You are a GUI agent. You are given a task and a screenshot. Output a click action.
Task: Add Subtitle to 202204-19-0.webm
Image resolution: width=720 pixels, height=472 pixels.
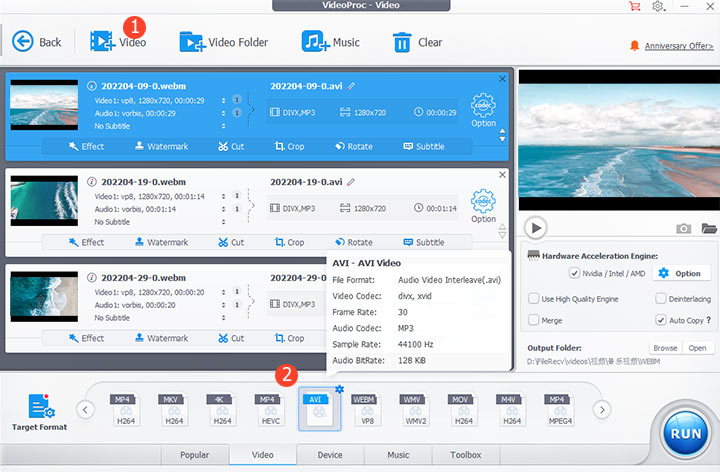tap(424, 242)
